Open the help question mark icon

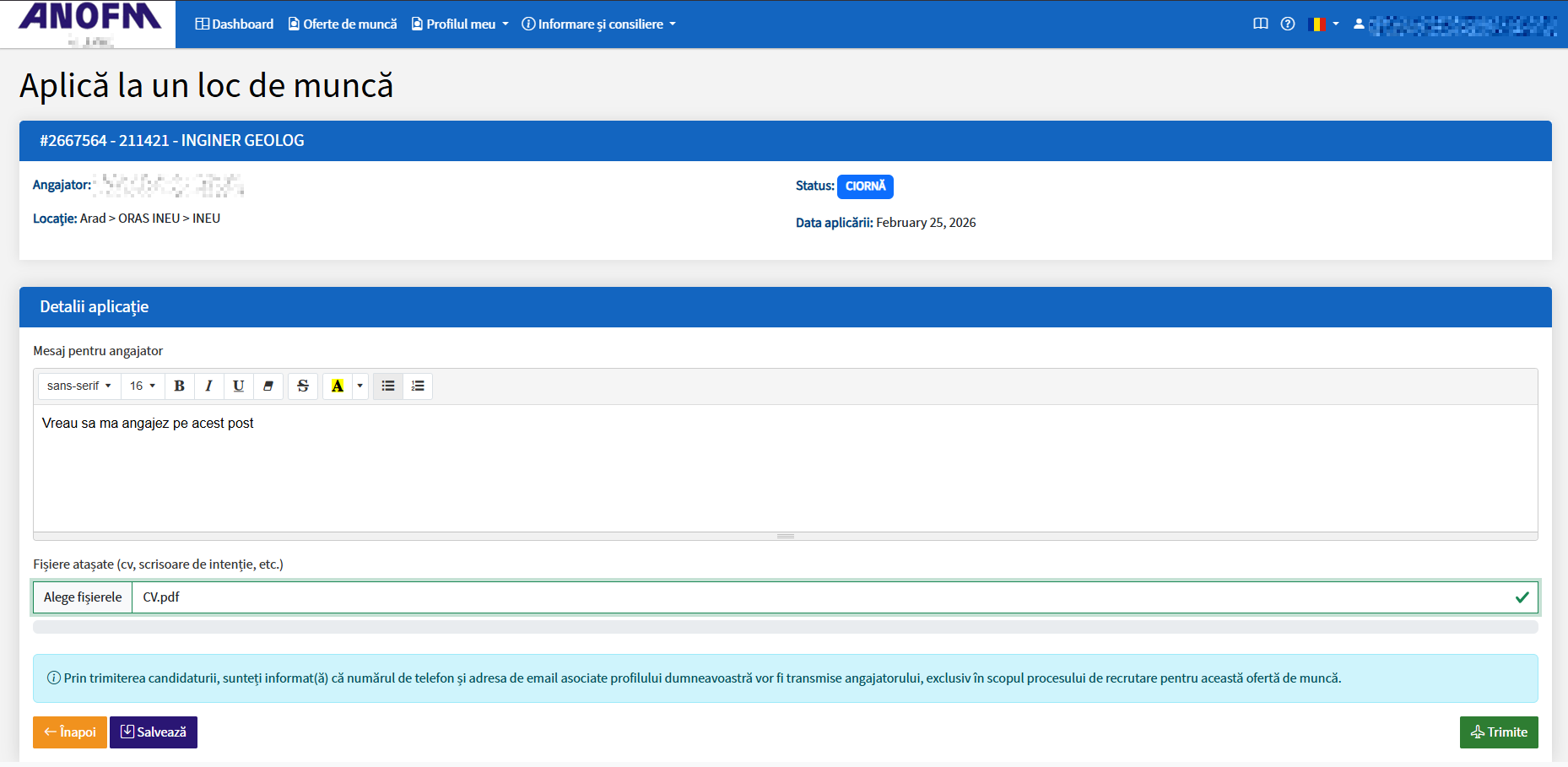(x=1287, y=24)
